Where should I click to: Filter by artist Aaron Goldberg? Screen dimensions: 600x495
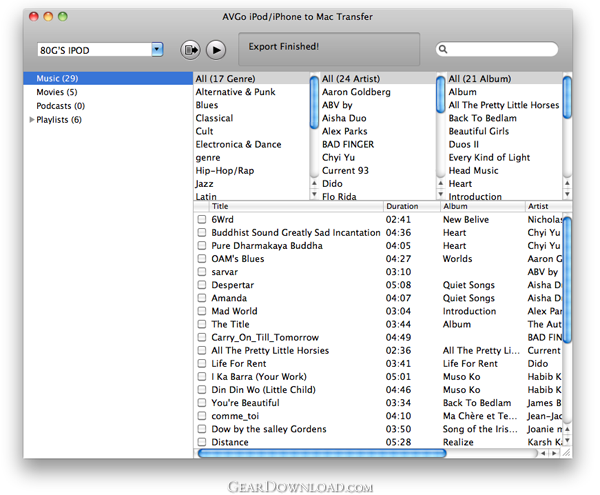[x=356, y=92]
